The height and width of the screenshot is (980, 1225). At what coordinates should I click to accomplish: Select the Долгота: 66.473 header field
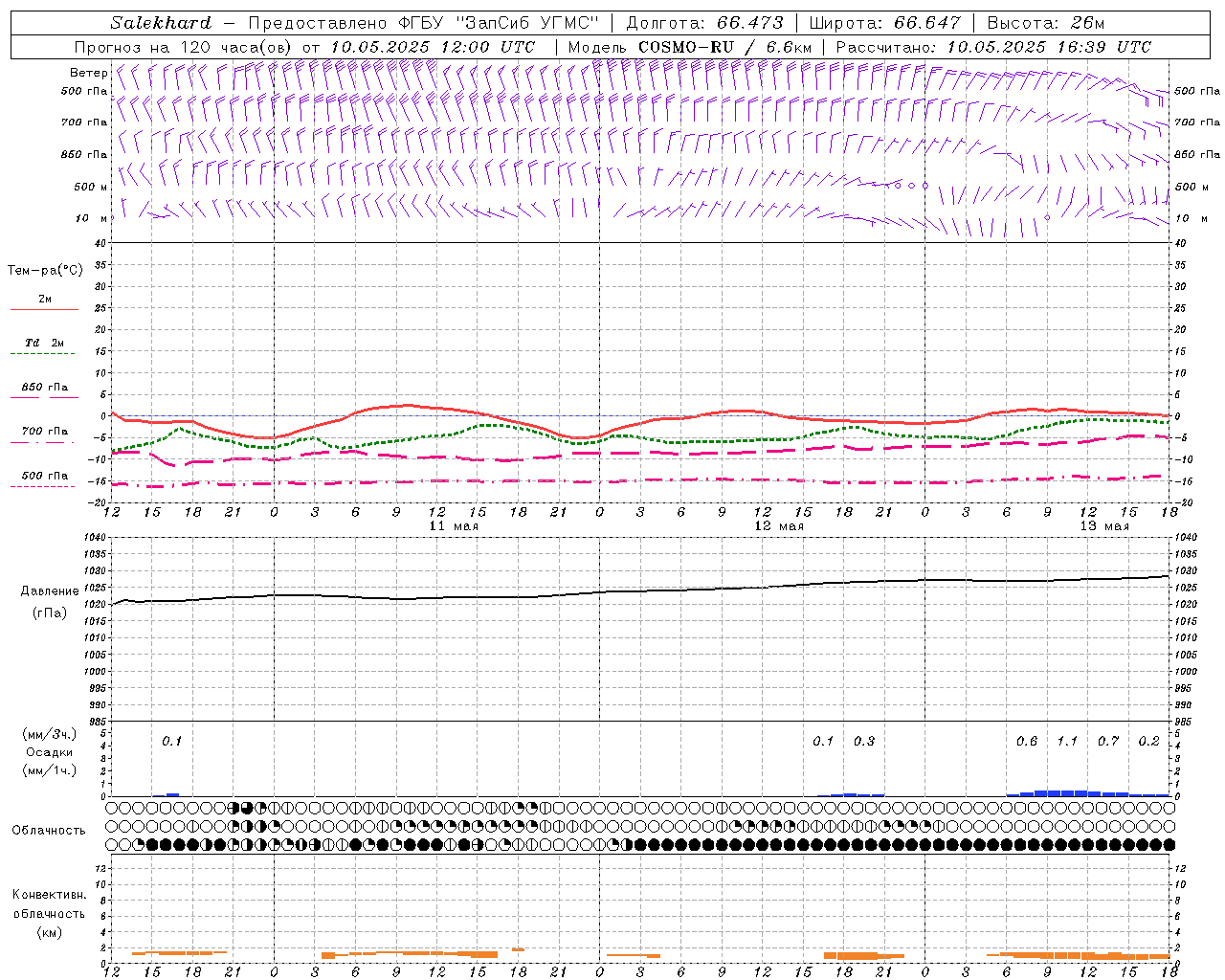(x=704, y=23)
